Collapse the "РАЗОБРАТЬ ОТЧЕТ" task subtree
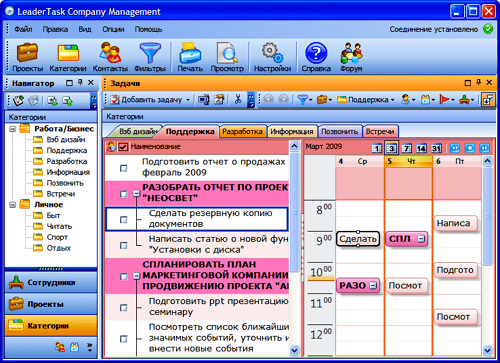The width and height of the screenshot is (500, 363). pyautogui.click(x=136, y=193)
